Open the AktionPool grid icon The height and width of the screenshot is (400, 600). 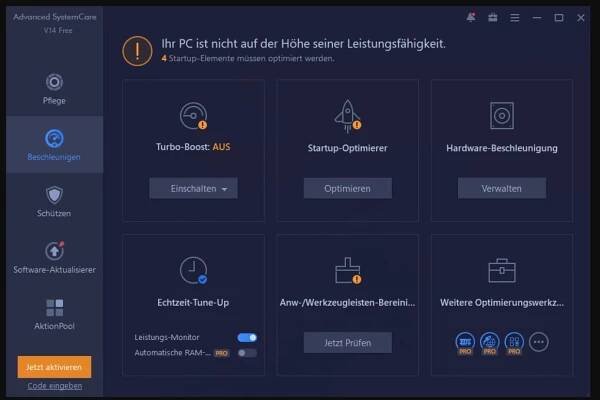click(55, 308)
